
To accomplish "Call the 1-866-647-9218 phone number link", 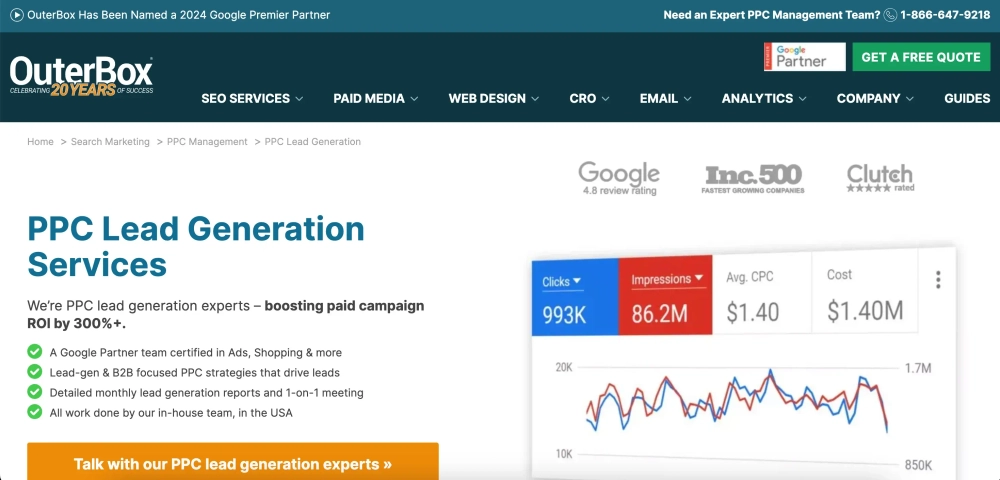I will point(945,15).
